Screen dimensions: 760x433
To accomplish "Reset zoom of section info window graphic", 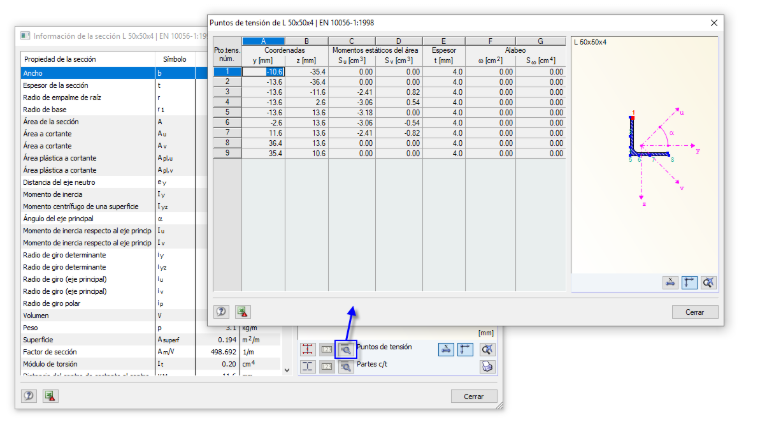I will (487, 349).
